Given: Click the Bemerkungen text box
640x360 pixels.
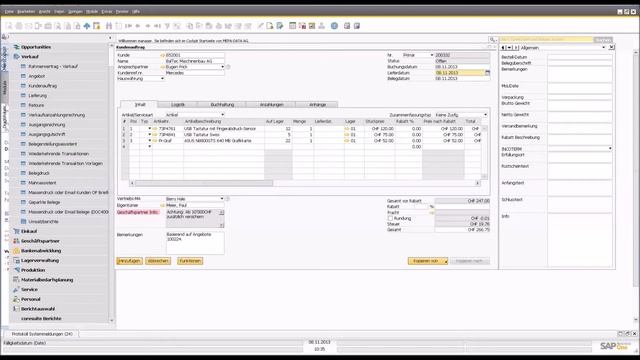Looking at the screenshot, I should pos(195,243).
